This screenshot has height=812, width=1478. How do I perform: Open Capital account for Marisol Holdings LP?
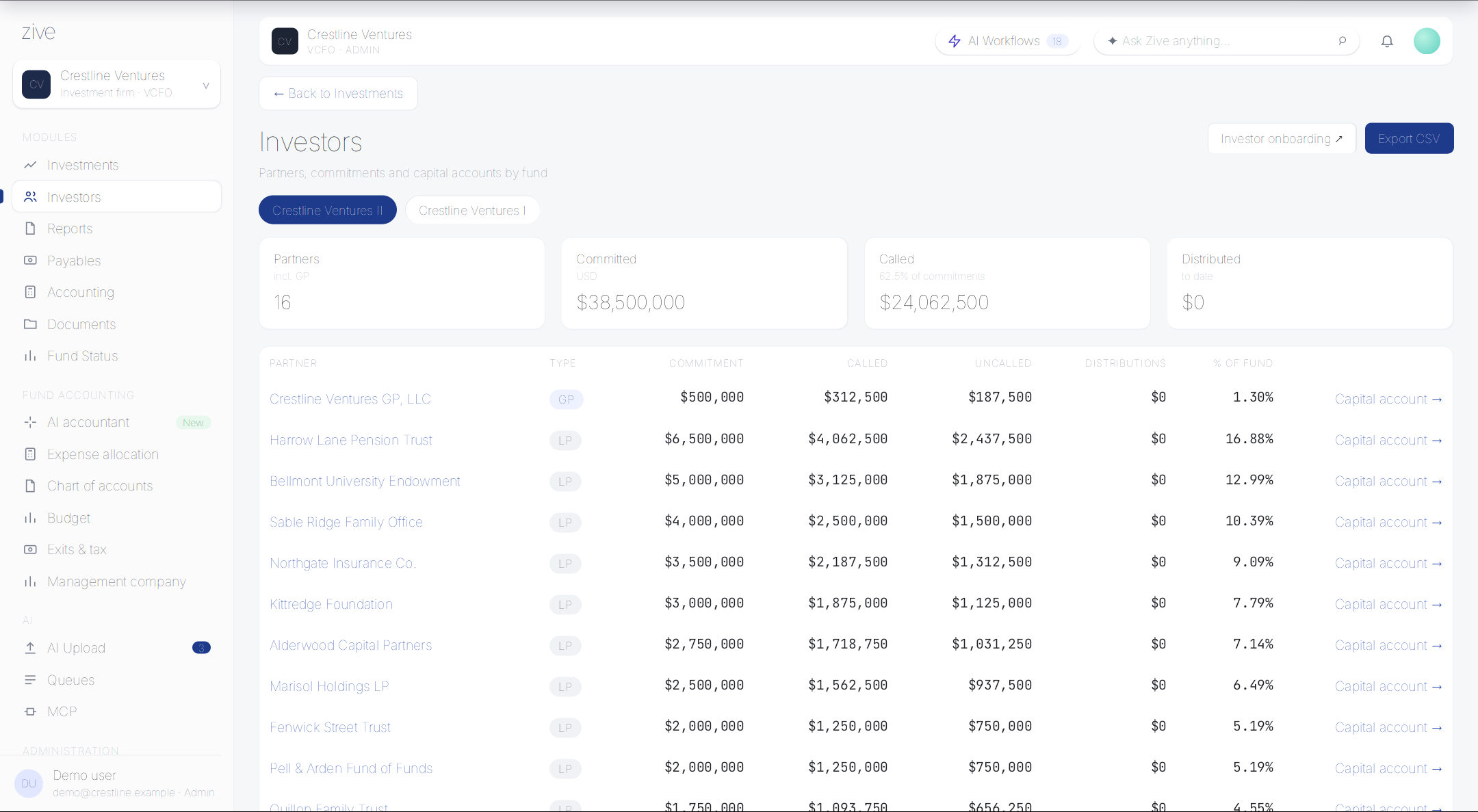tap(1388, 686)
